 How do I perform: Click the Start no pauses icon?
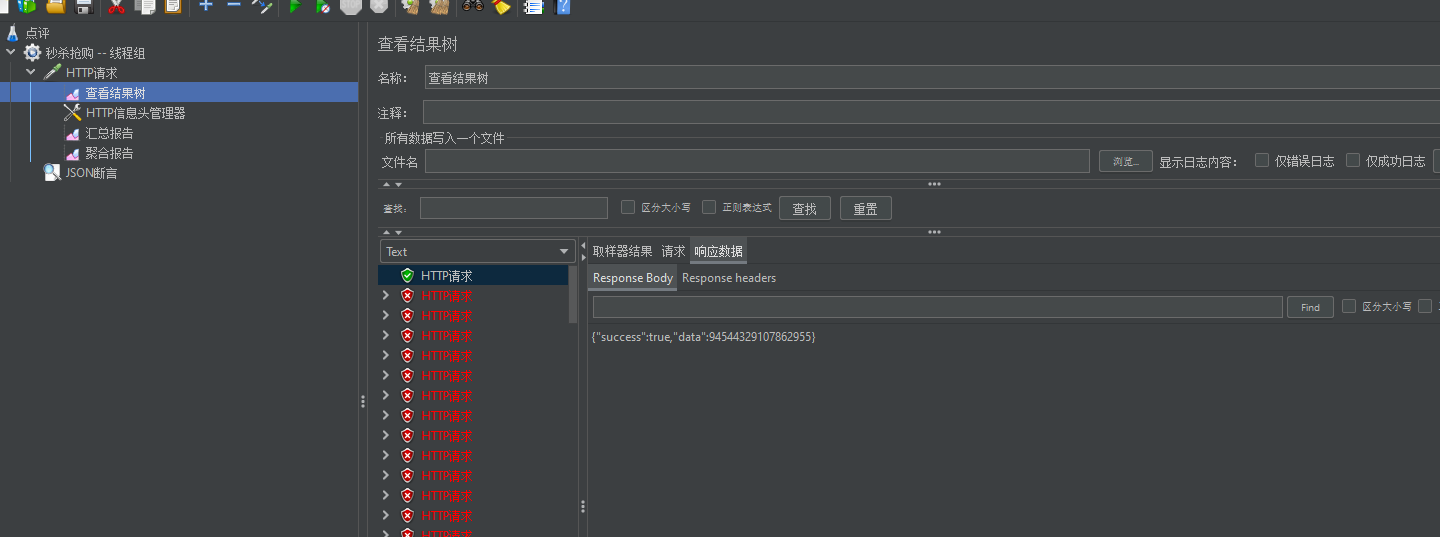(322, 6)
